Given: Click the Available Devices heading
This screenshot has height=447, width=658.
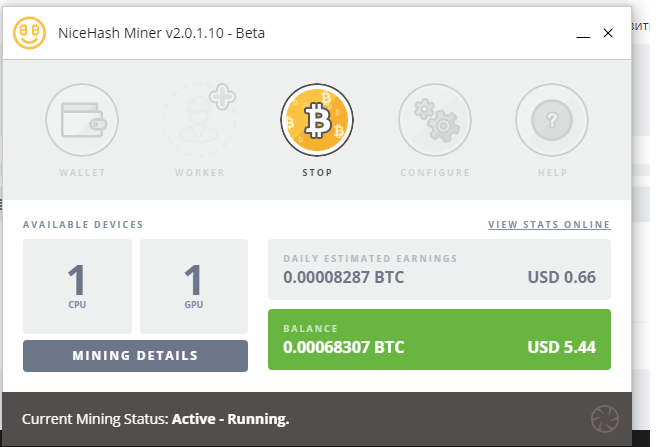Looking at the screenshot, I should tap(83, 225).
